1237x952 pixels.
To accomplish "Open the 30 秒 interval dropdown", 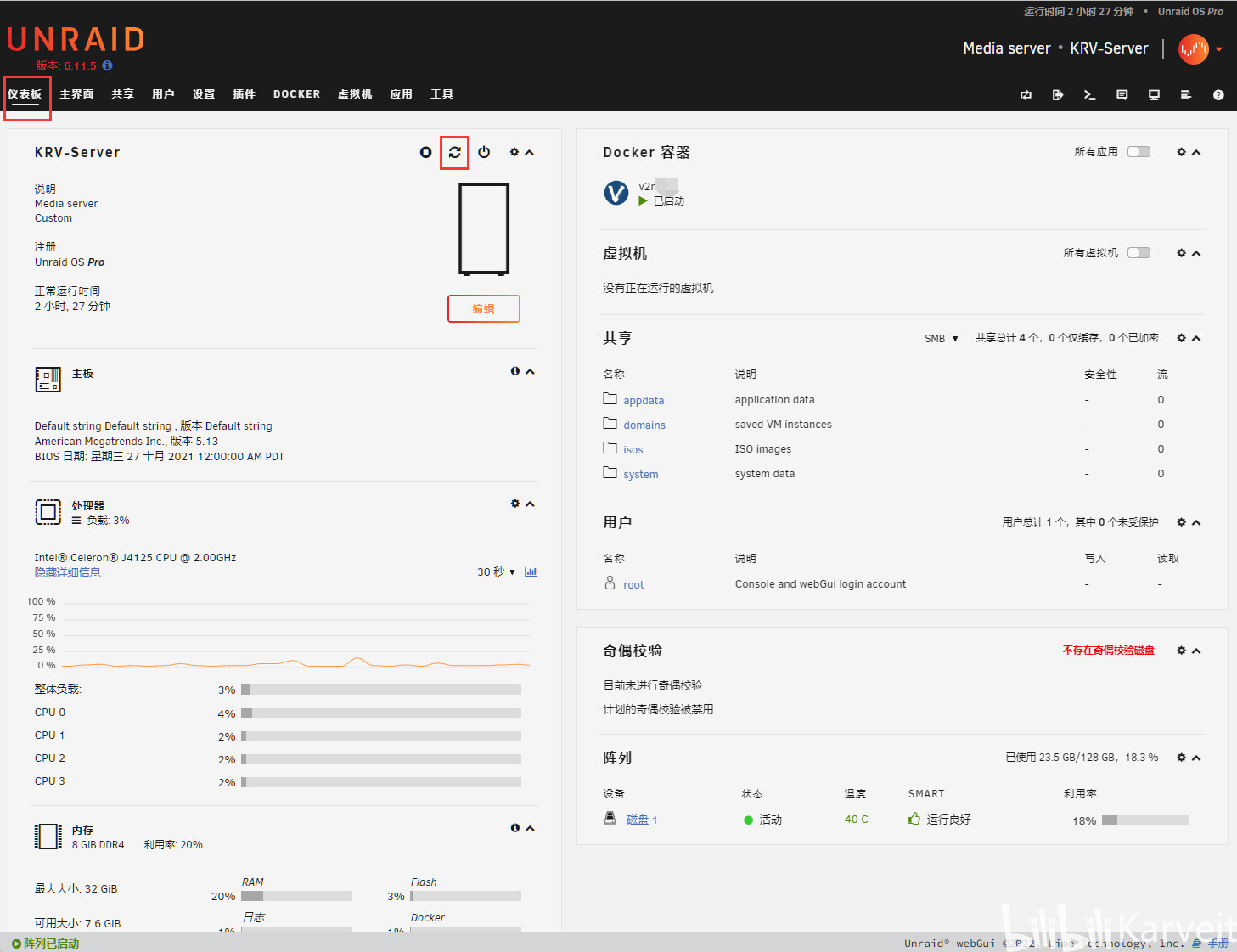I will [496, 572].
